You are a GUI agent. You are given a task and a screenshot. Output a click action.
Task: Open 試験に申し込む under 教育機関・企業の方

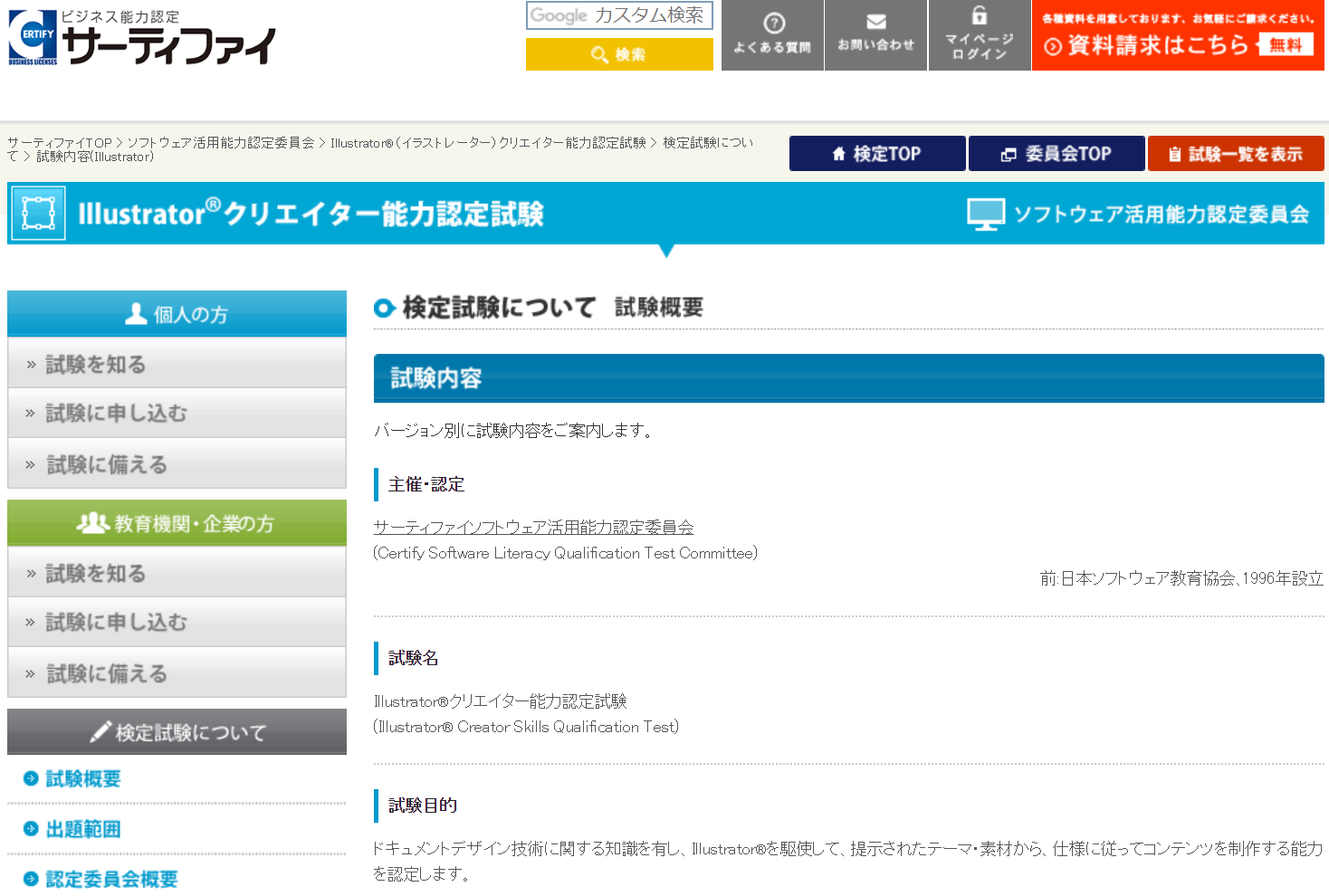click(177, 623)
